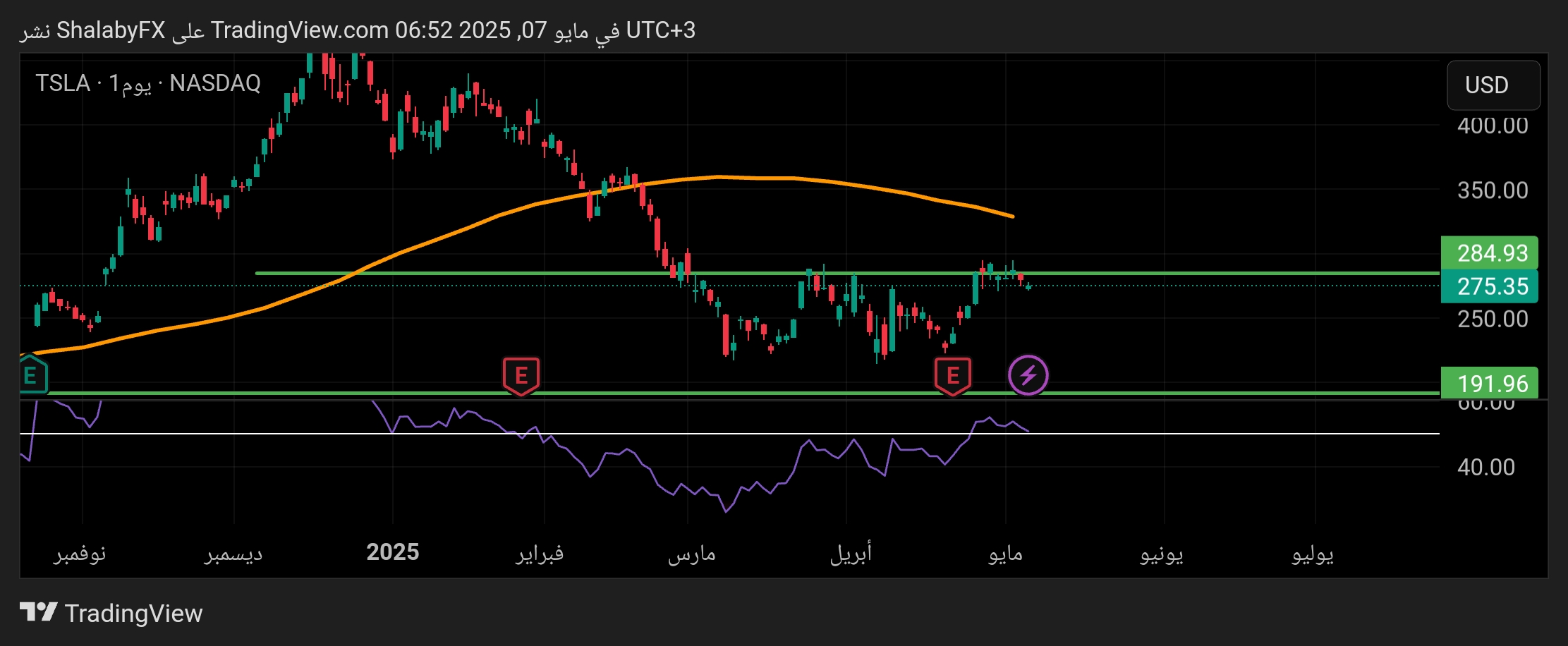Click the red earnings E marker near February
The image size is (1568, 646).
(521, 376)
